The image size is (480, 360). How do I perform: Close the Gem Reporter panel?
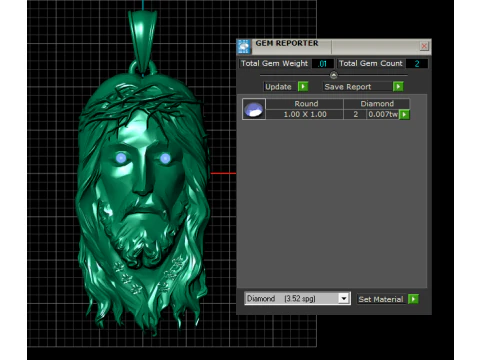coord(424,46)
